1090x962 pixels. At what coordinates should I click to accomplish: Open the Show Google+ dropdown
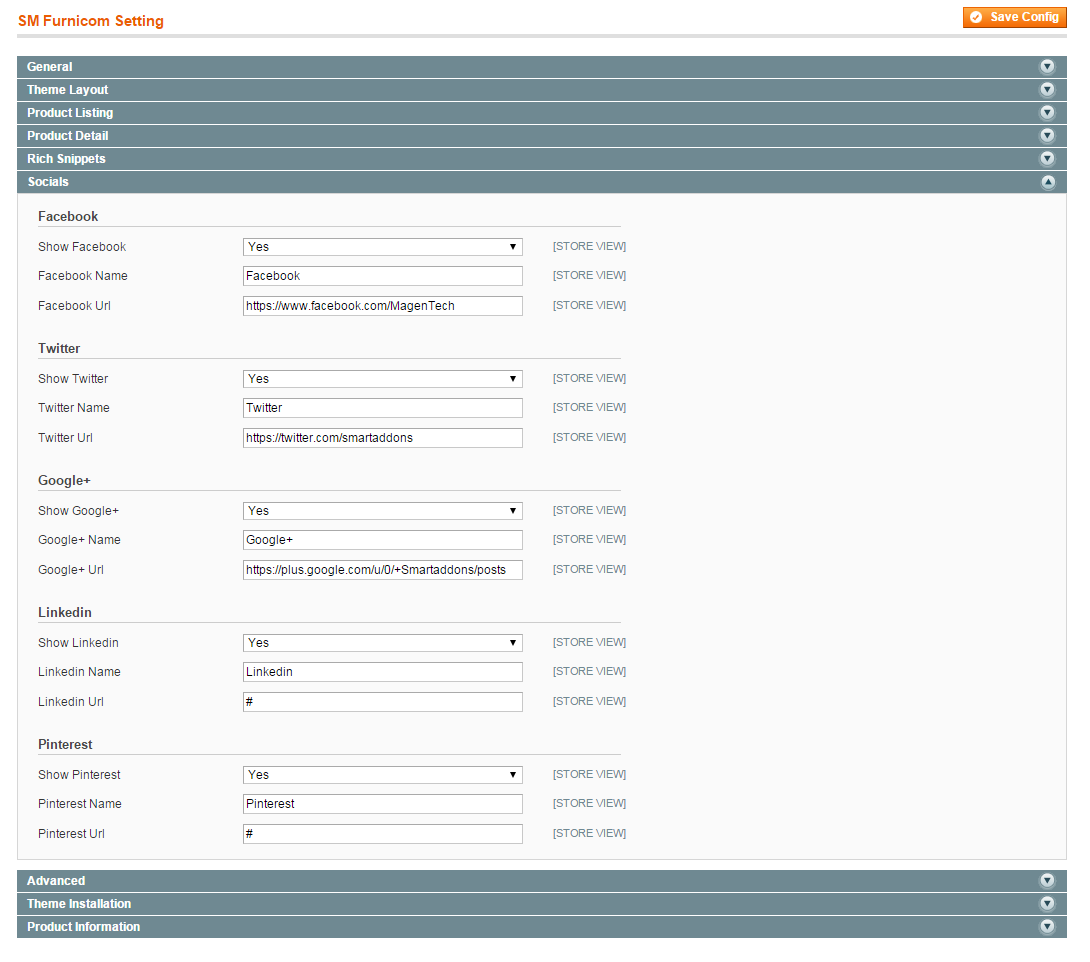click(382, 511)
